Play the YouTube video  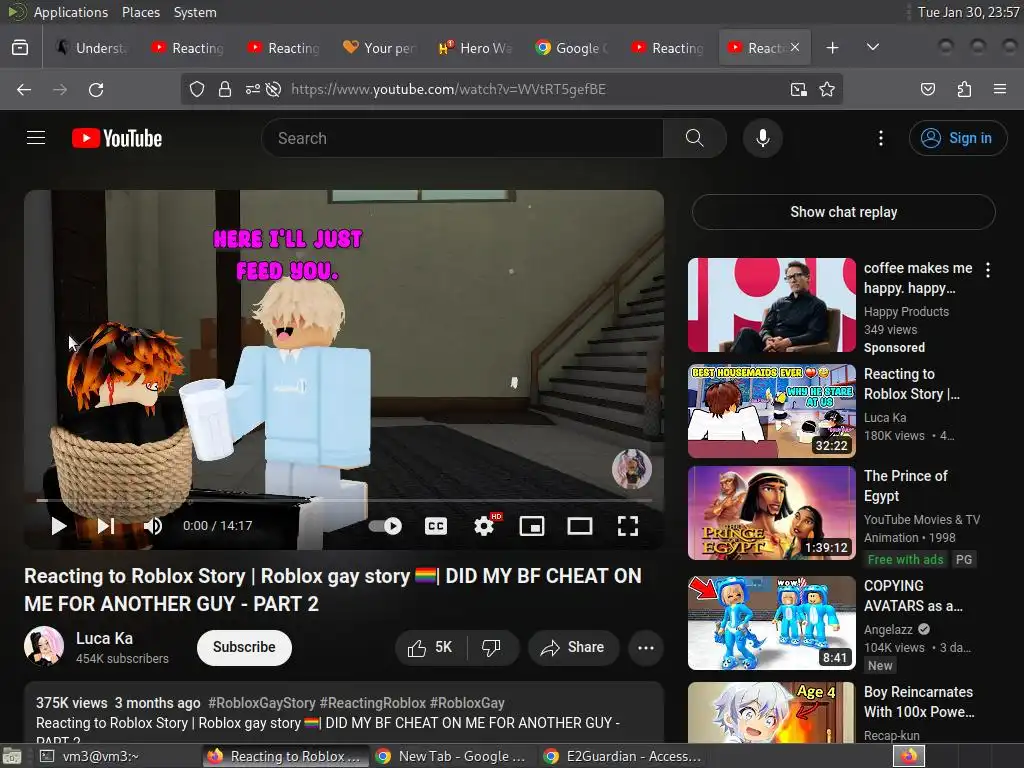point(59,526)
